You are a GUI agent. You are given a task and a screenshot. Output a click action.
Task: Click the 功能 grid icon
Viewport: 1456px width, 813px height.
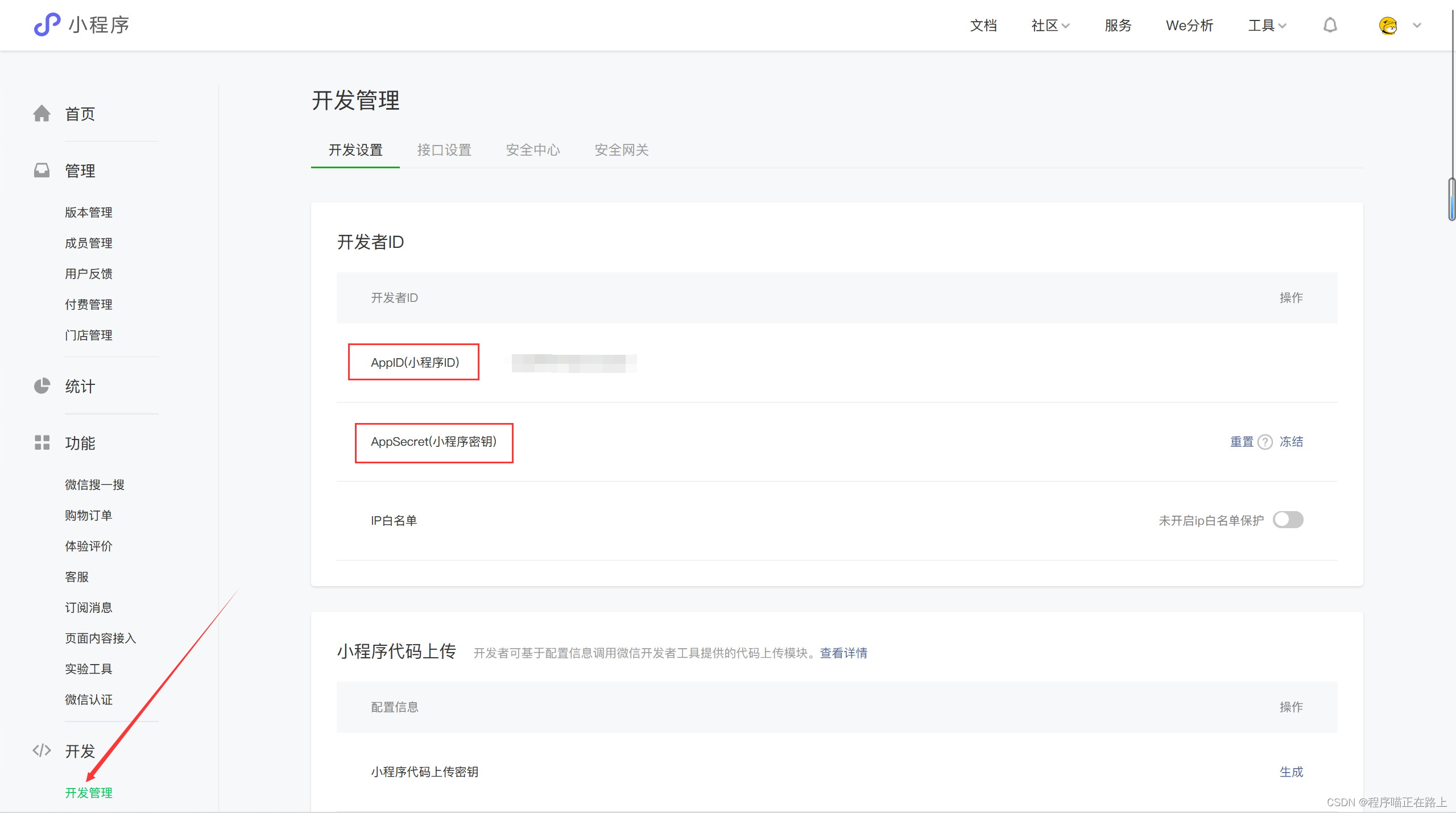(x=42, y=443)
